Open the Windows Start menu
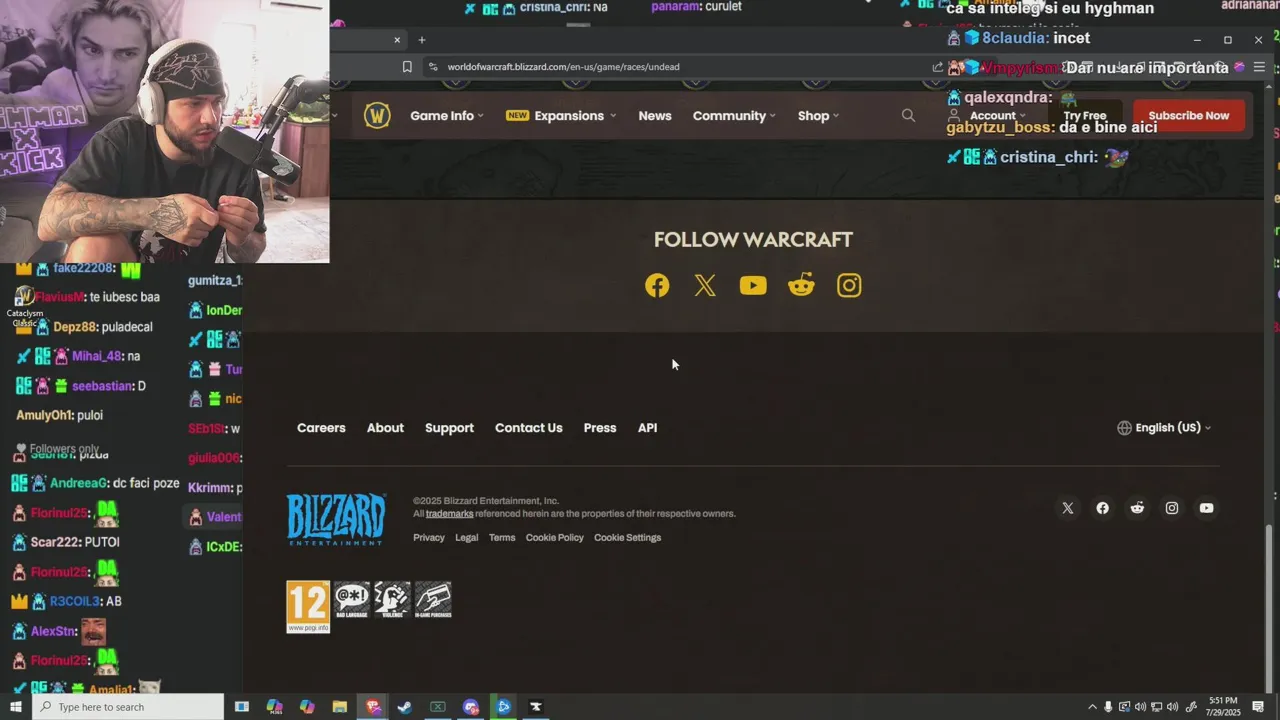This screenshot has width=1280, height=720. pyautogui.click(x=15, y=707)
